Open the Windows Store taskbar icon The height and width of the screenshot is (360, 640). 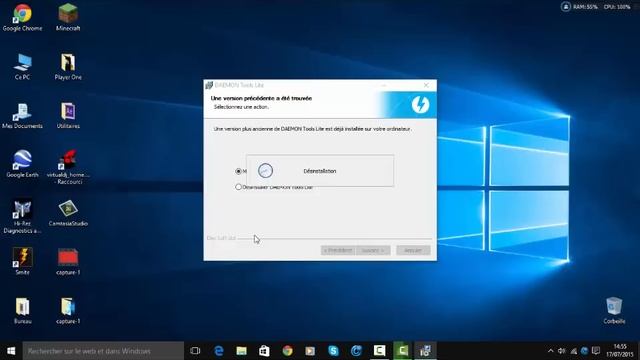pyautogui.click(x=264, y=351)
